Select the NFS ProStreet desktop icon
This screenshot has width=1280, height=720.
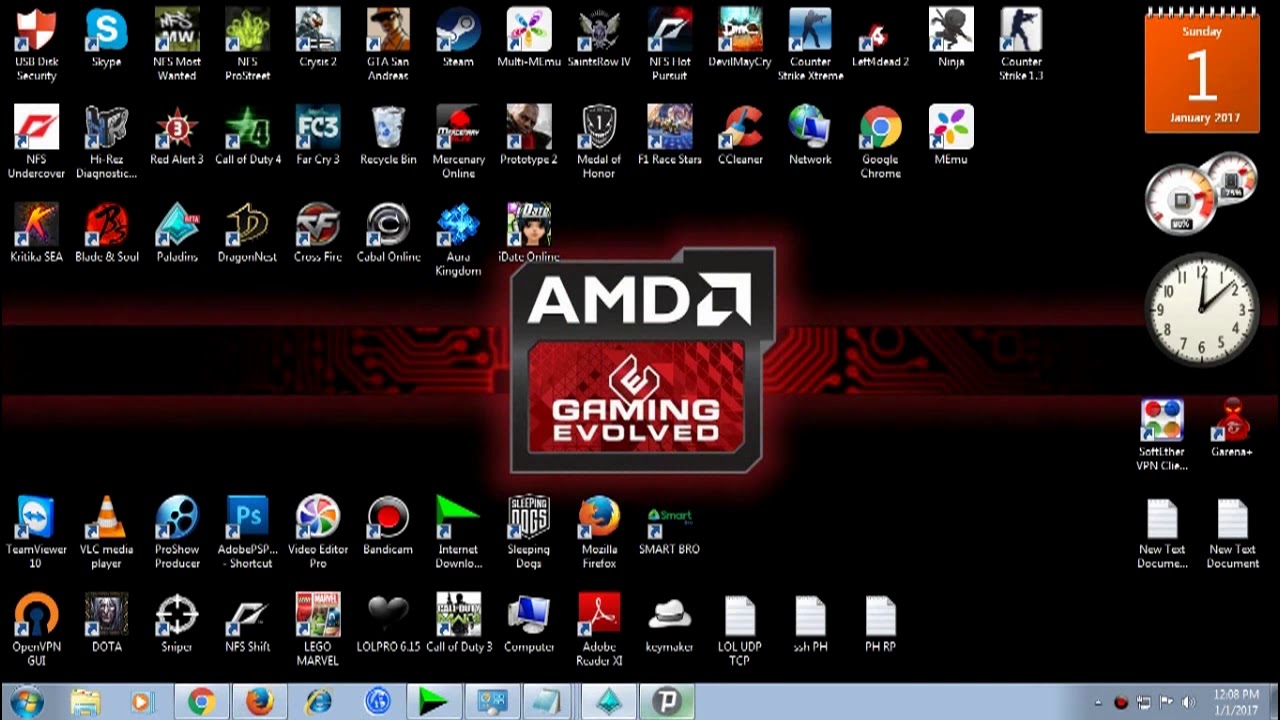click(x=247, y=45)
